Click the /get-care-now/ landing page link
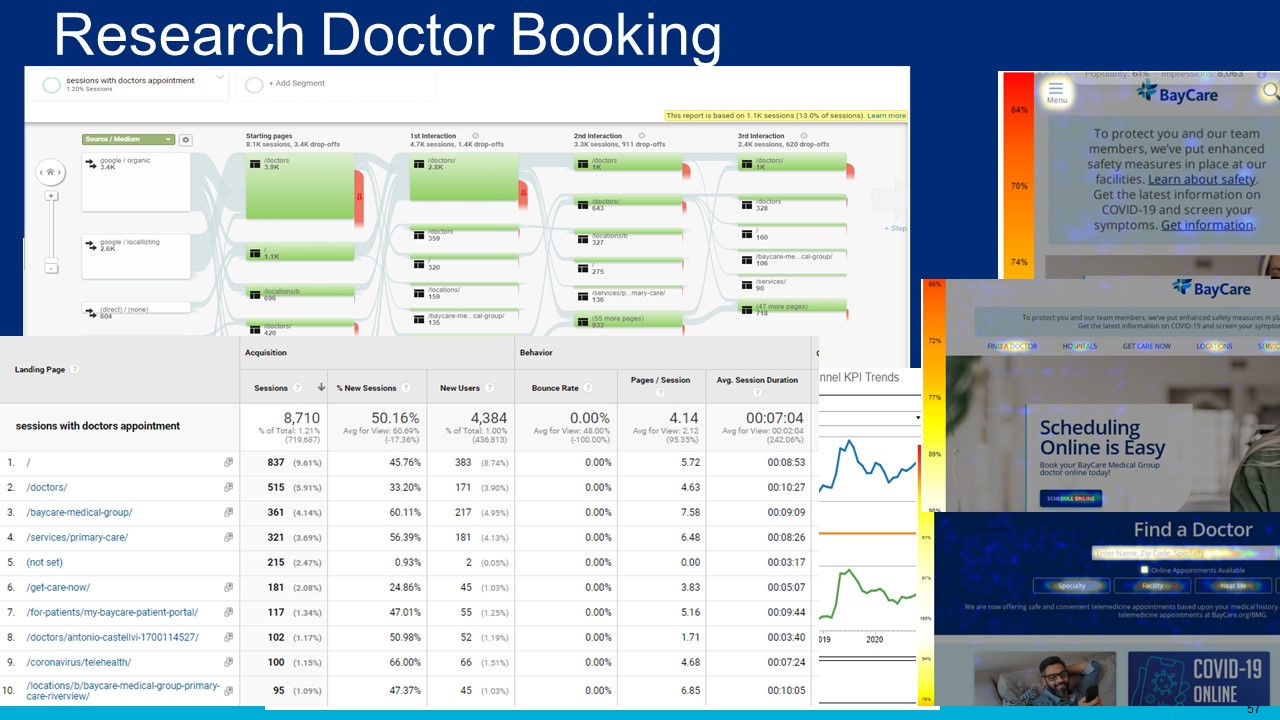 (x=58, y=587)
